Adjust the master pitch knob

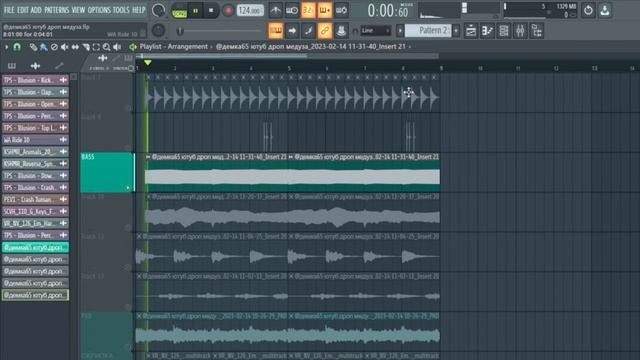[x=158, y=30]
